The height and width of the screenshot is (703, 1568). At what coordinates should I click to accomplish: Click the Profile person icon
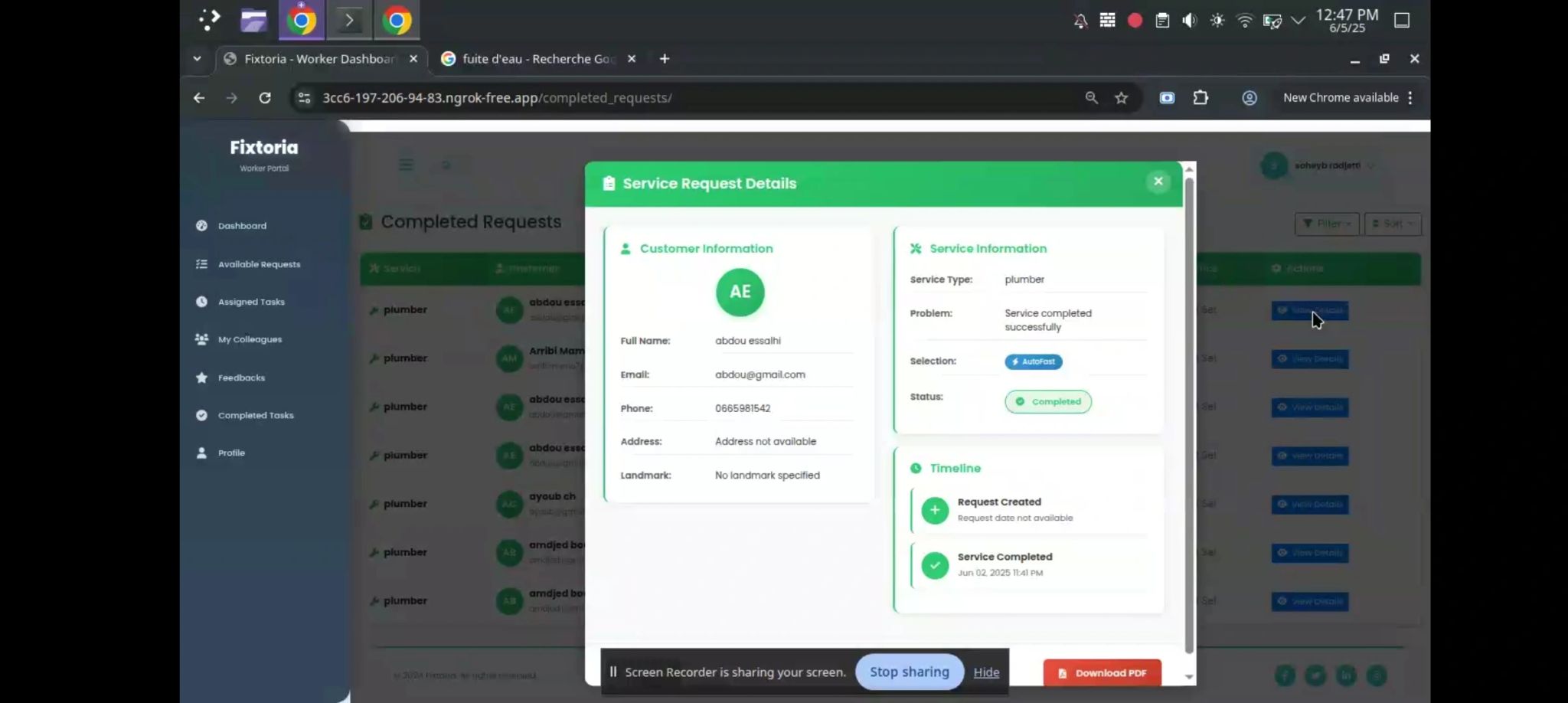click(x=201, y=453)
